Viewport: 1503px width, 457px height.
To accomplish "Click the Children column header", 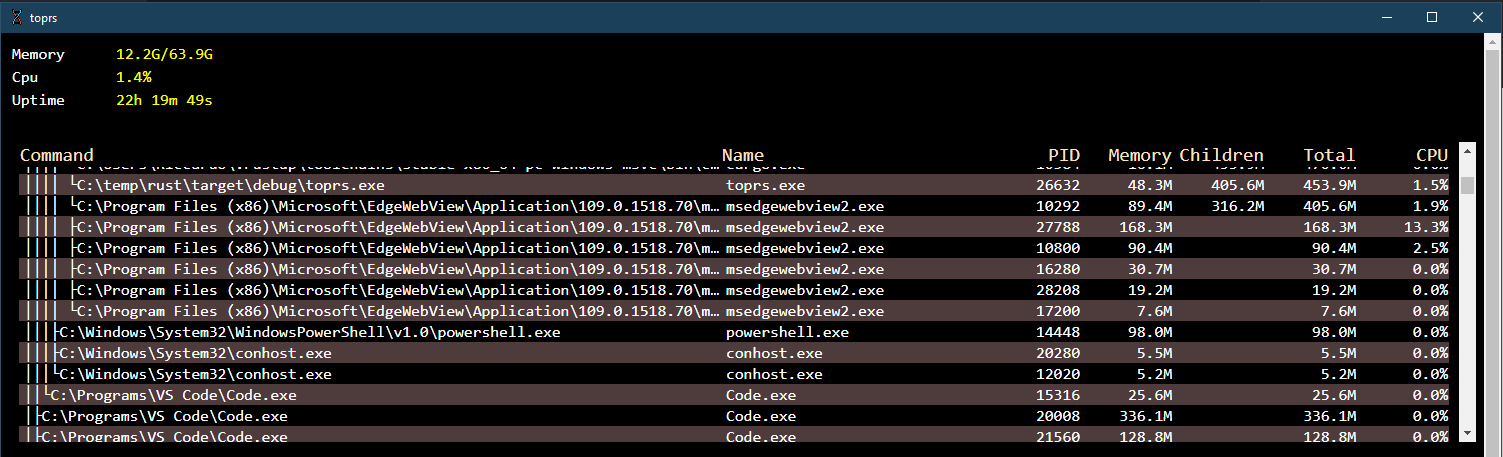I will click(x=1221, y=155).
